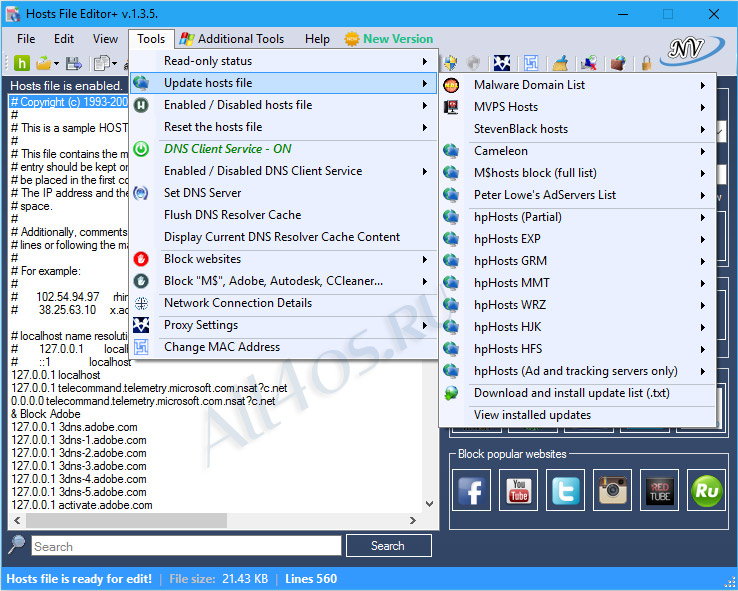Toggle DNS Client Service - ON item

[283, 149]
